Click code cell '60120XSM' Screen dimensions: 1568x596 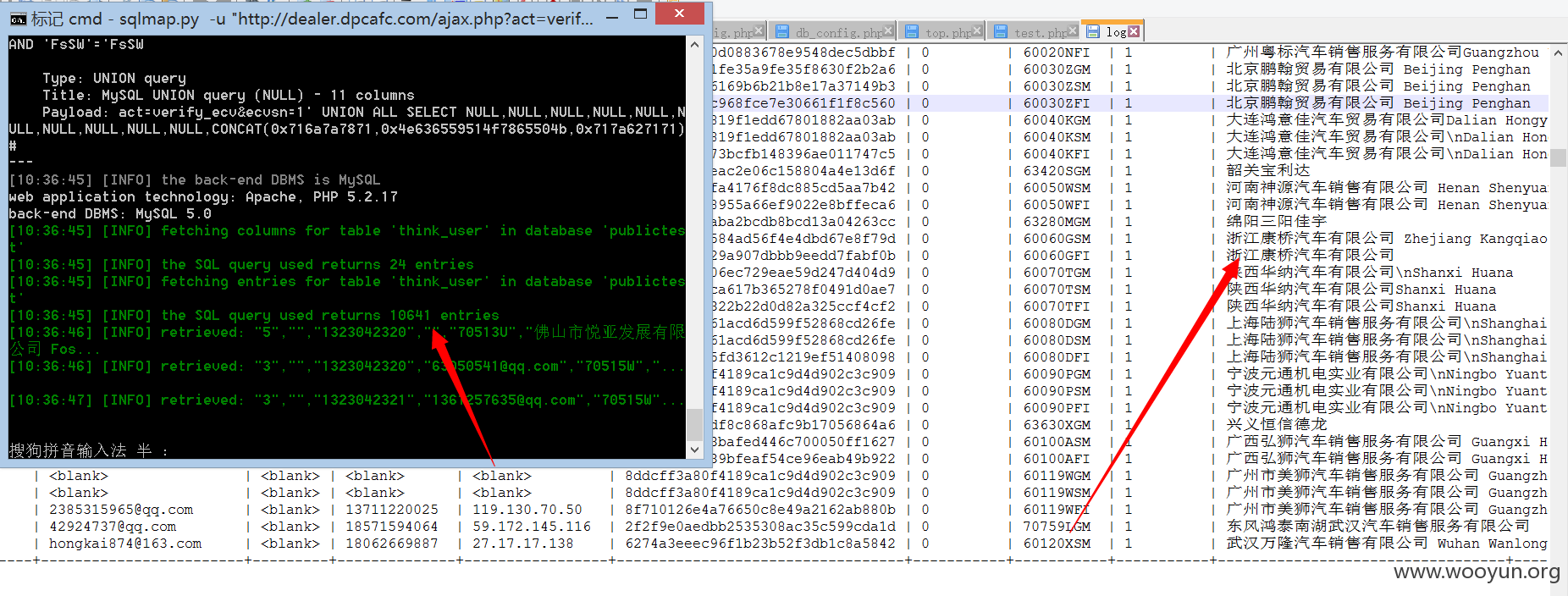point(1057,544)
